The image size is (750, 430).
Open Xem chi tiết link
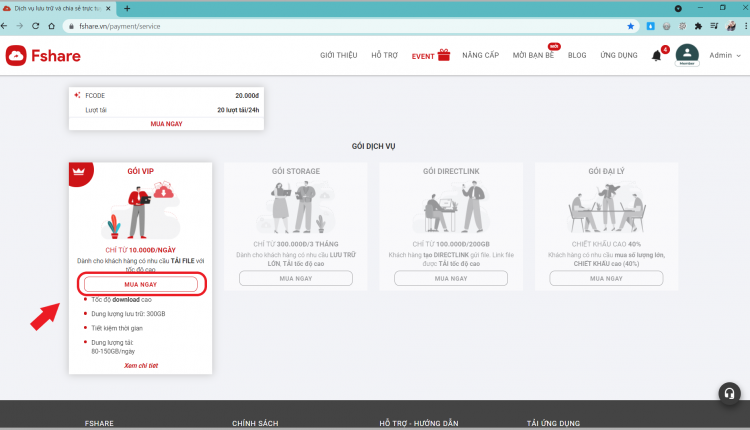141,365
